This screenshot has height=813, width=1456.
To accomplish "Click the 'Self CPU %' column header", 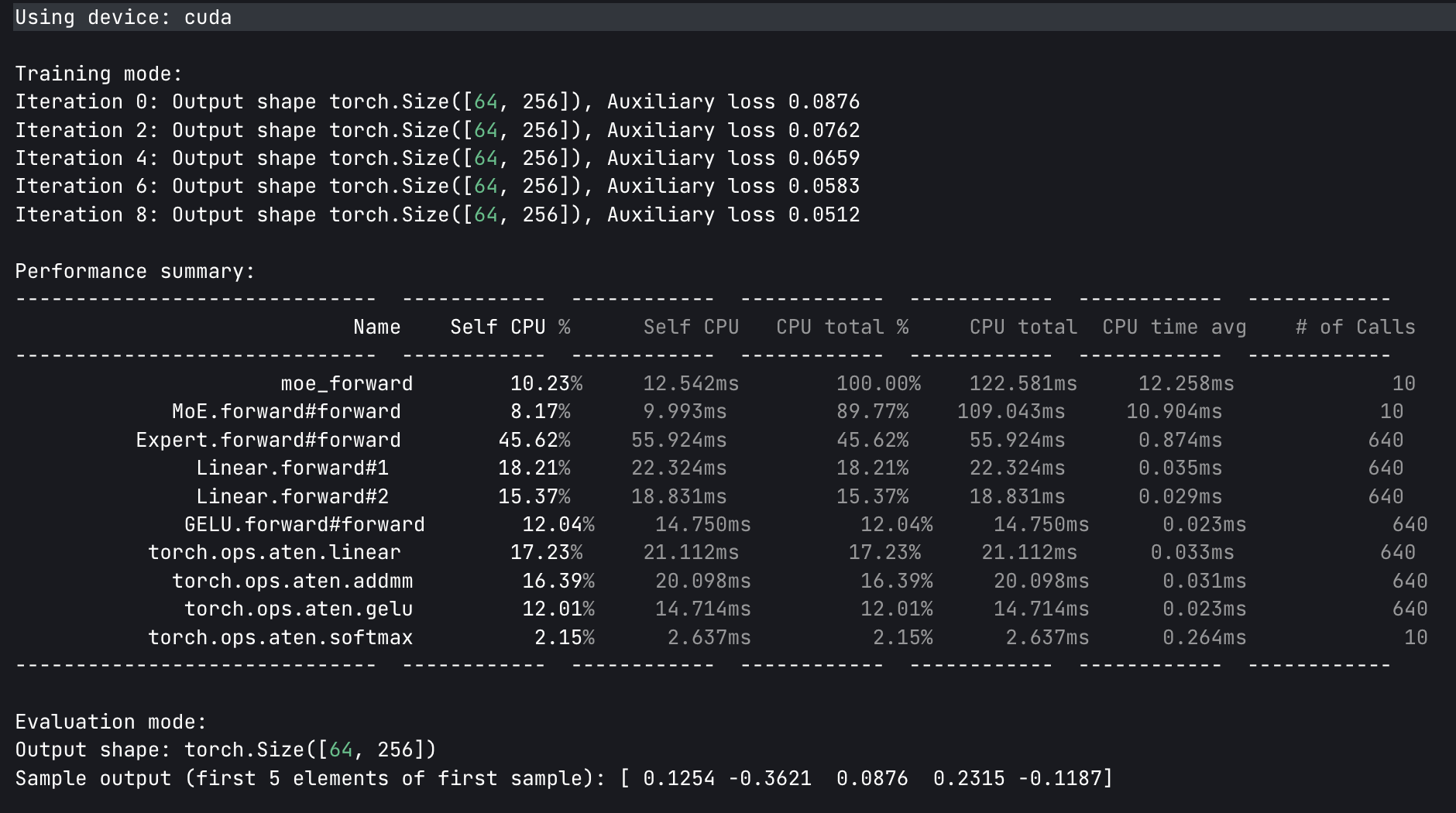I will pyautogui.click(x=510, y=327).
